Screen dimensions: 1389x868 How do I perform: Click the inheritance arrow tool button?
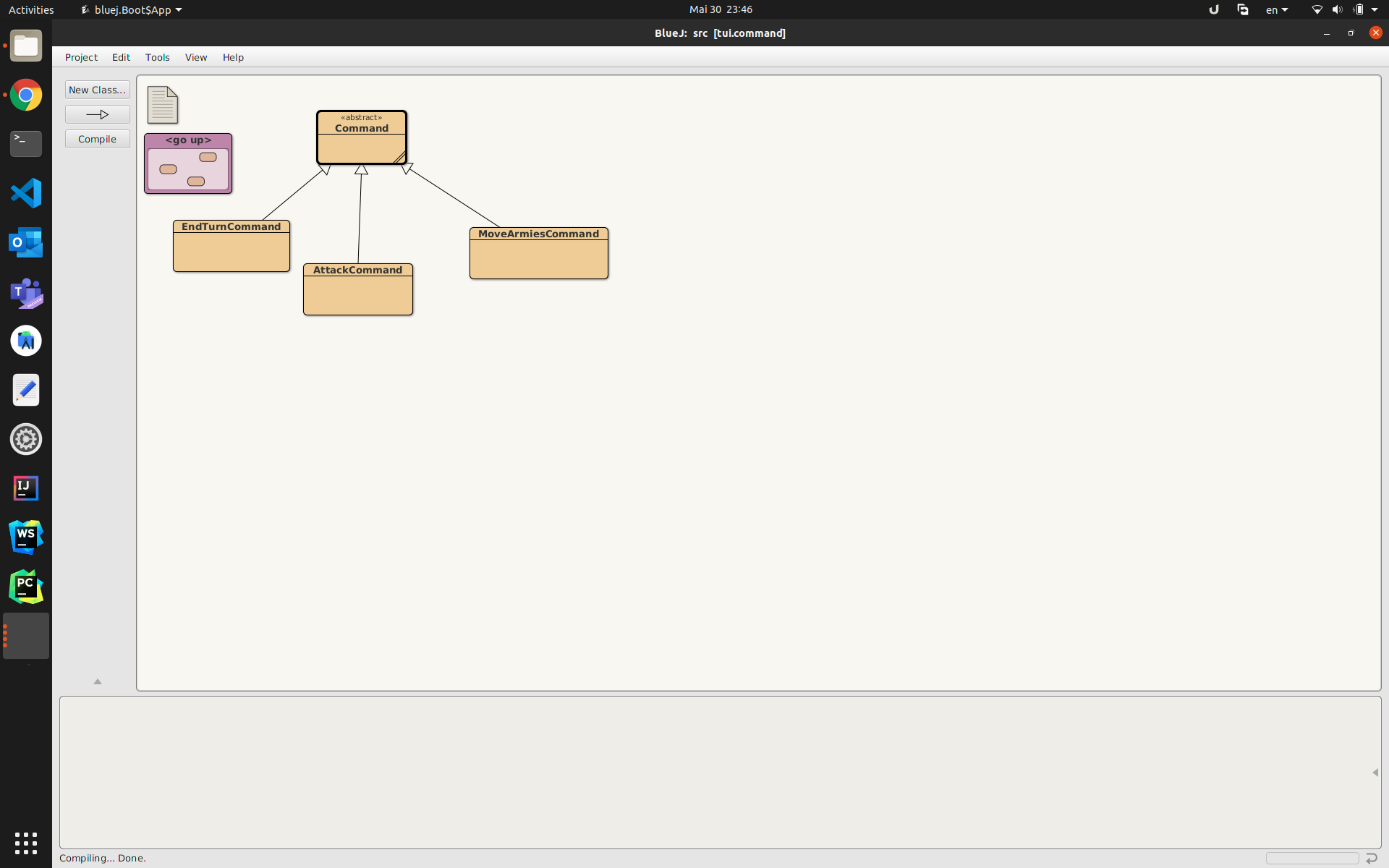coord(98,114)
